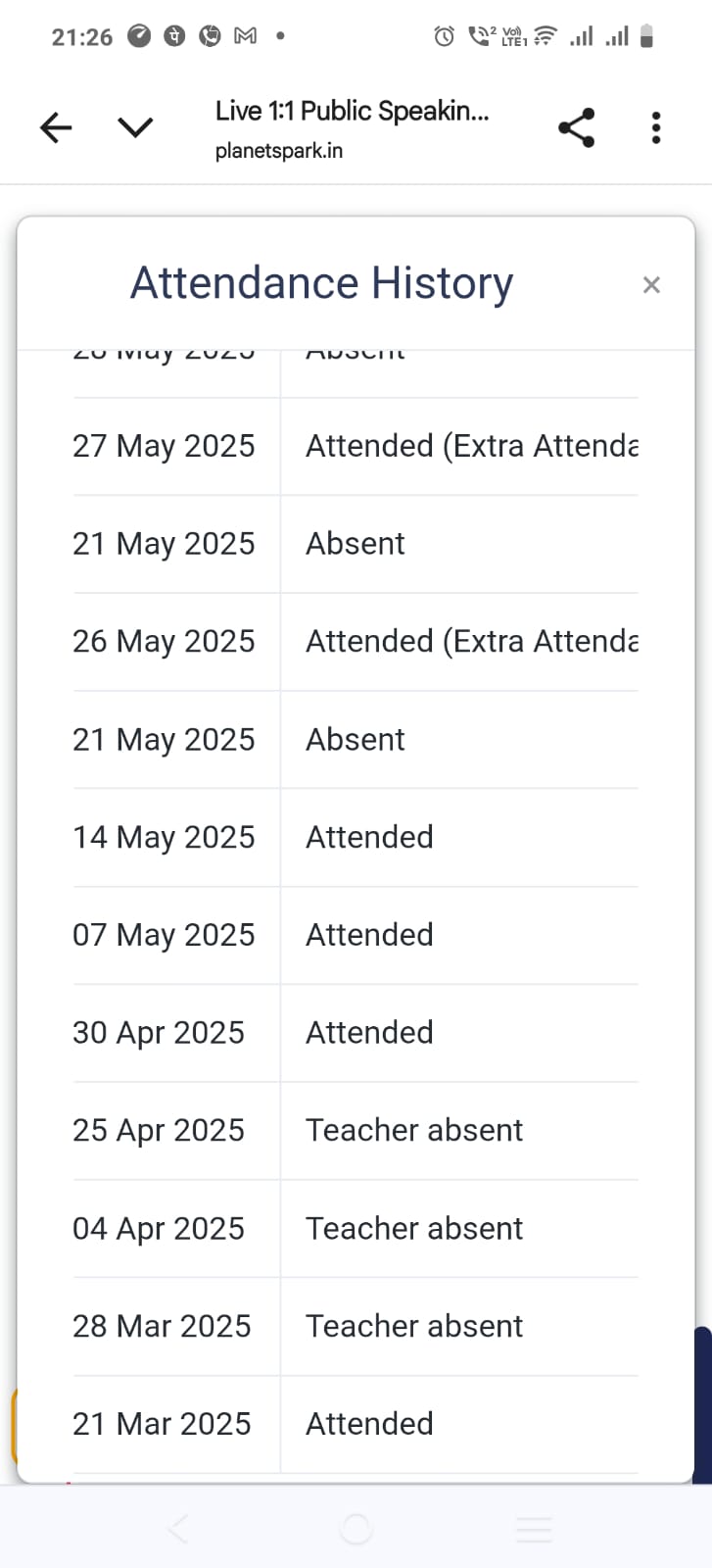
Task: Tap the planetspark.in URL text
Action: click(279, 151)
